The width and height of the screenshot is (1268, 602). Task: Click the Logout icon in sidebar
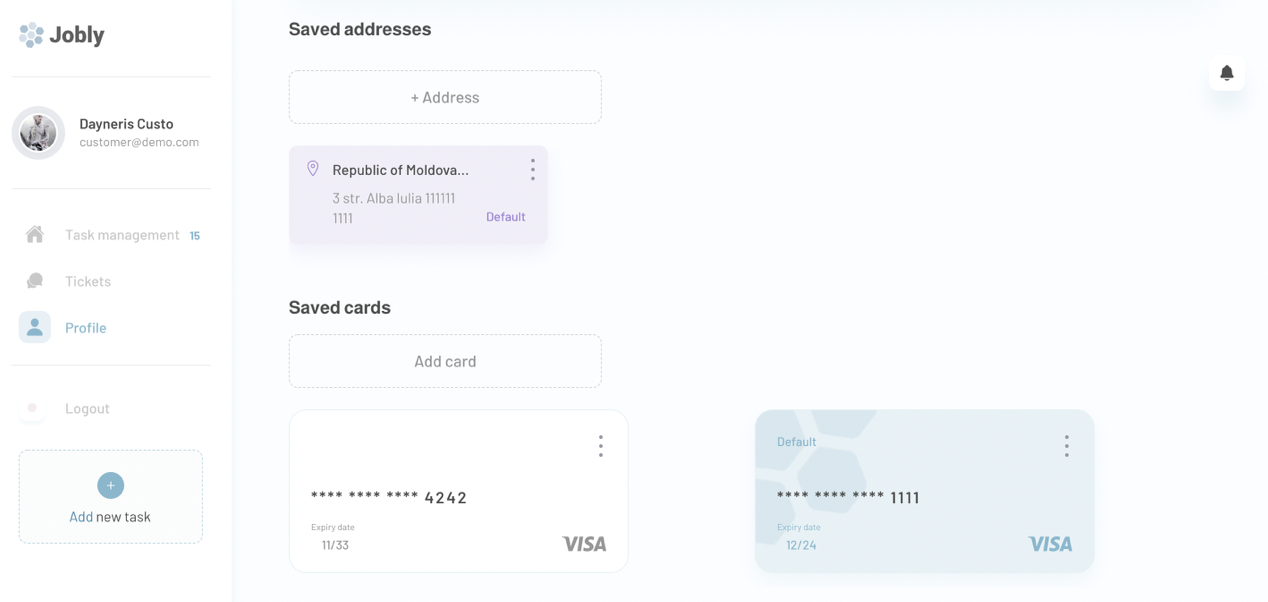pos(33,408)
